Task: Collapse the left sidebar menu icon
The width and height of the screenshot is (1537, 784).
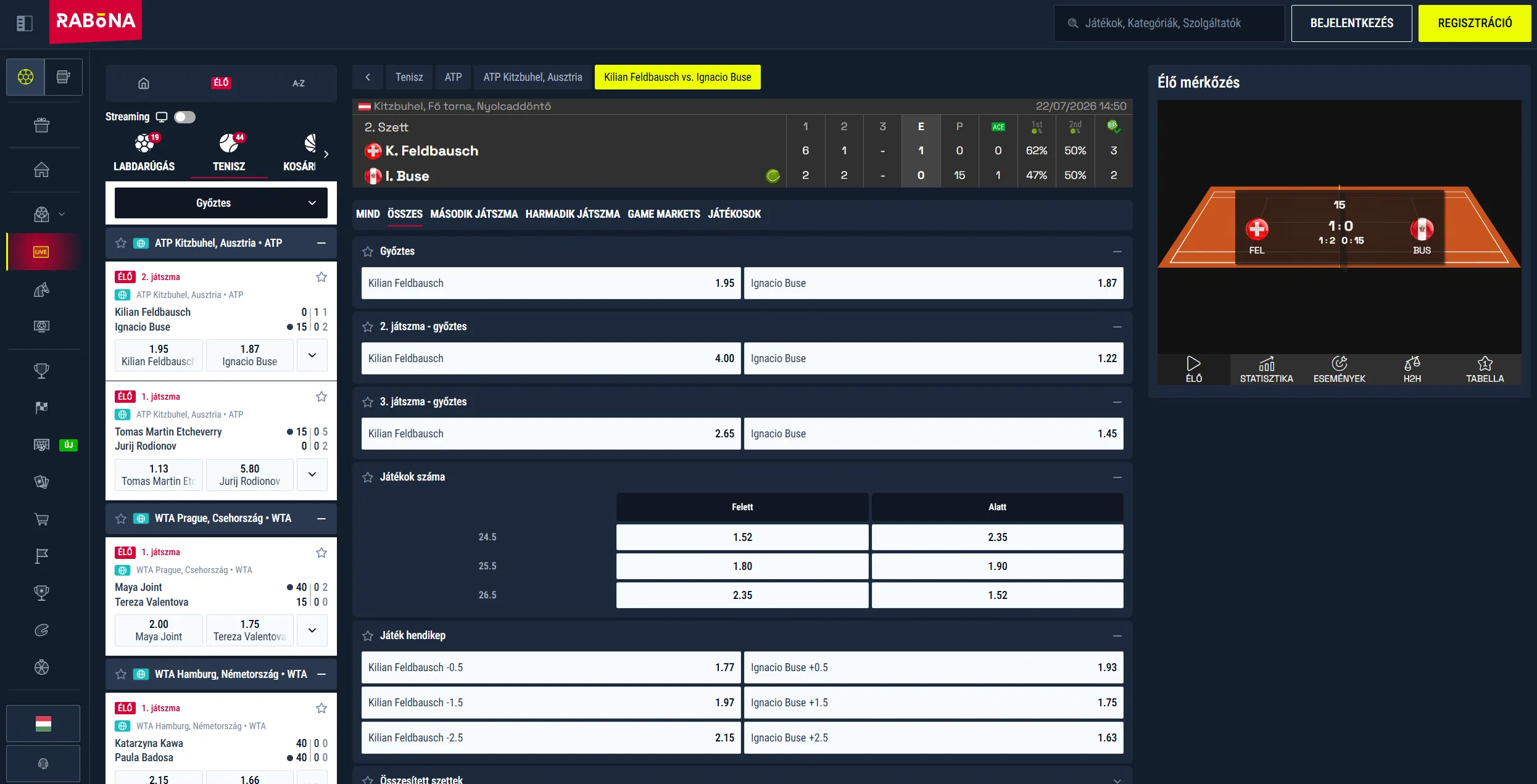Action: (x=24, y=23)
